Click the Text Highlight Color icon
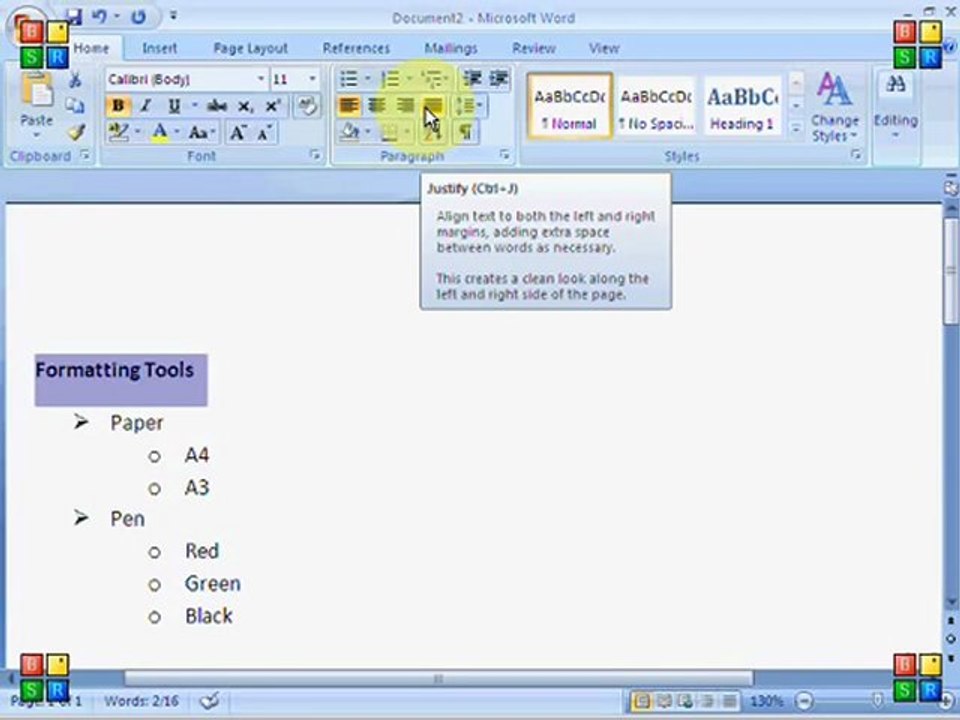 118,132
